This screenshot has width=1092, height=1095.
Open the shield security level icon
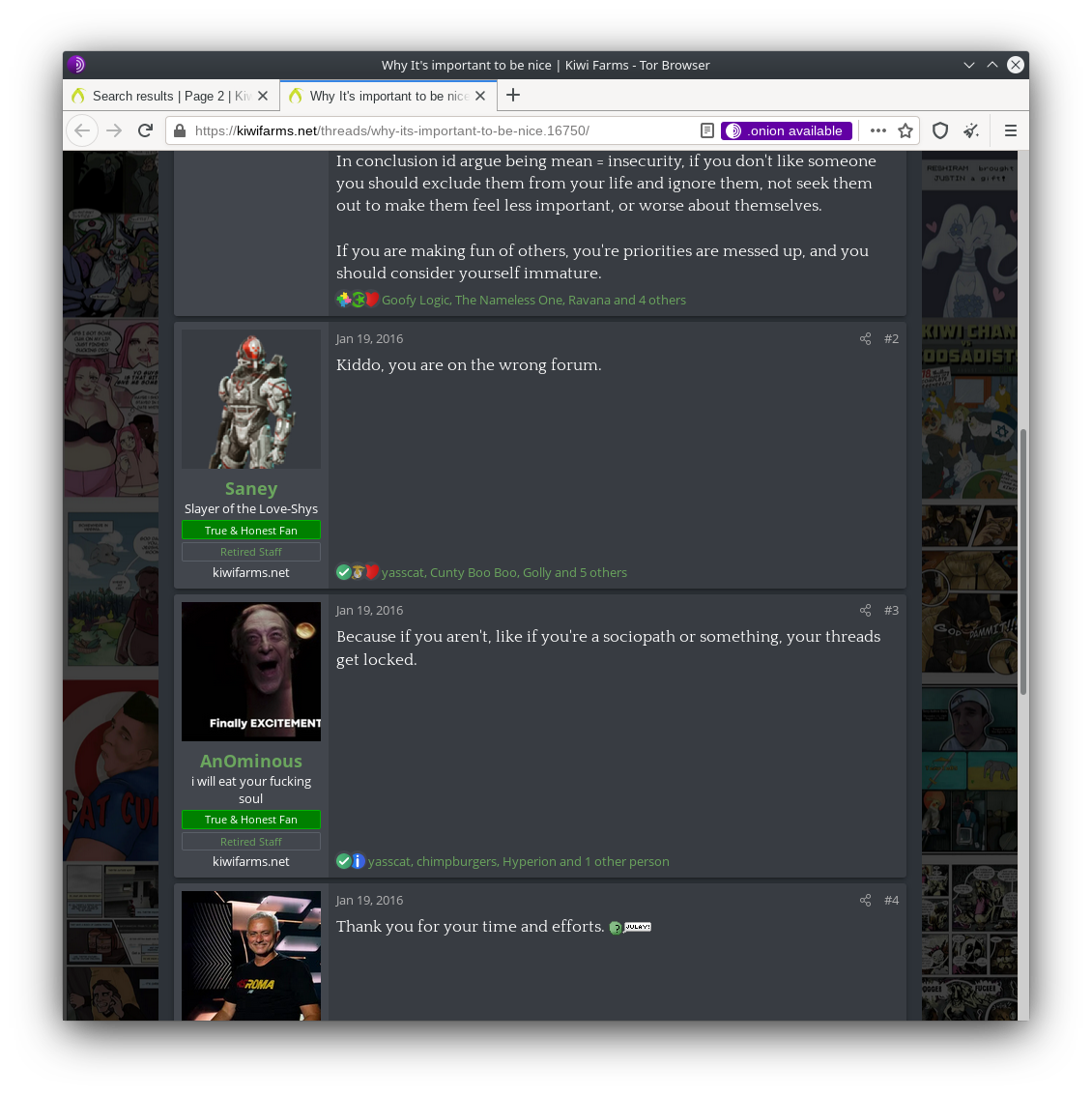tap(940, 130)
